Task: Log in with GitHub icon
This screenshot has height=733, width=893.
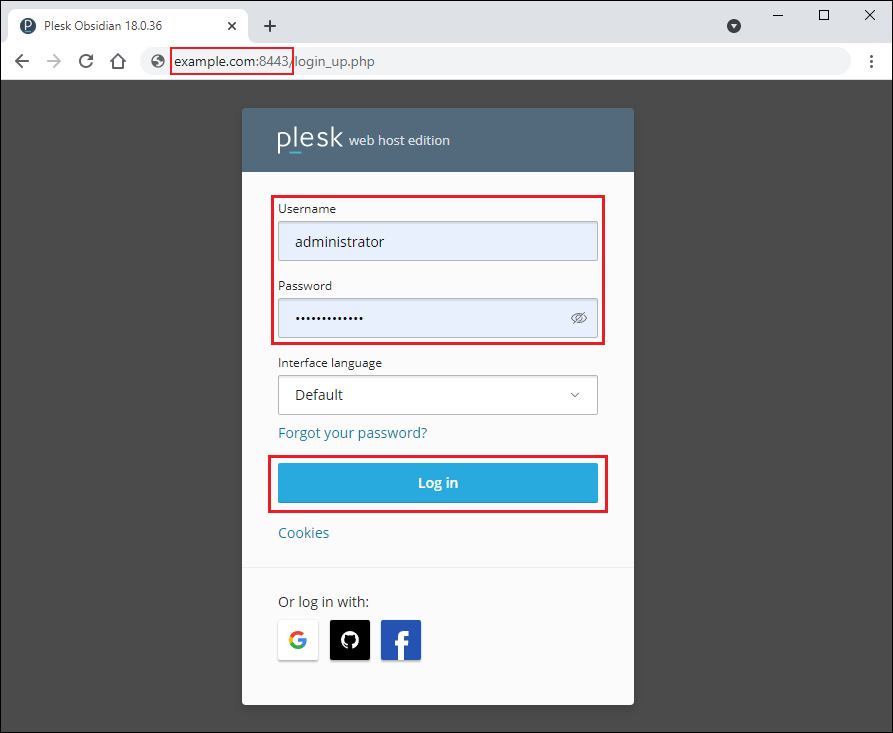Action: [x=350, y=640]
